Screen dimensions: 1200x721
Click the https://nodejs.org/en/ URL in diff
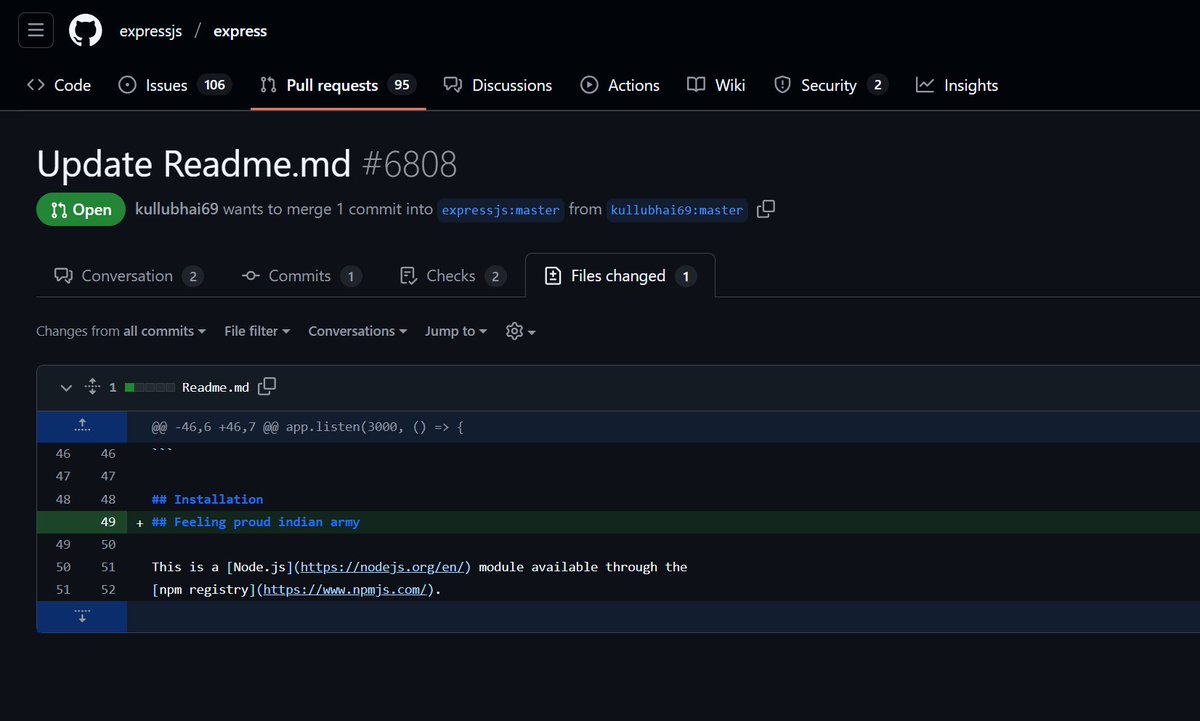[383, 567]
